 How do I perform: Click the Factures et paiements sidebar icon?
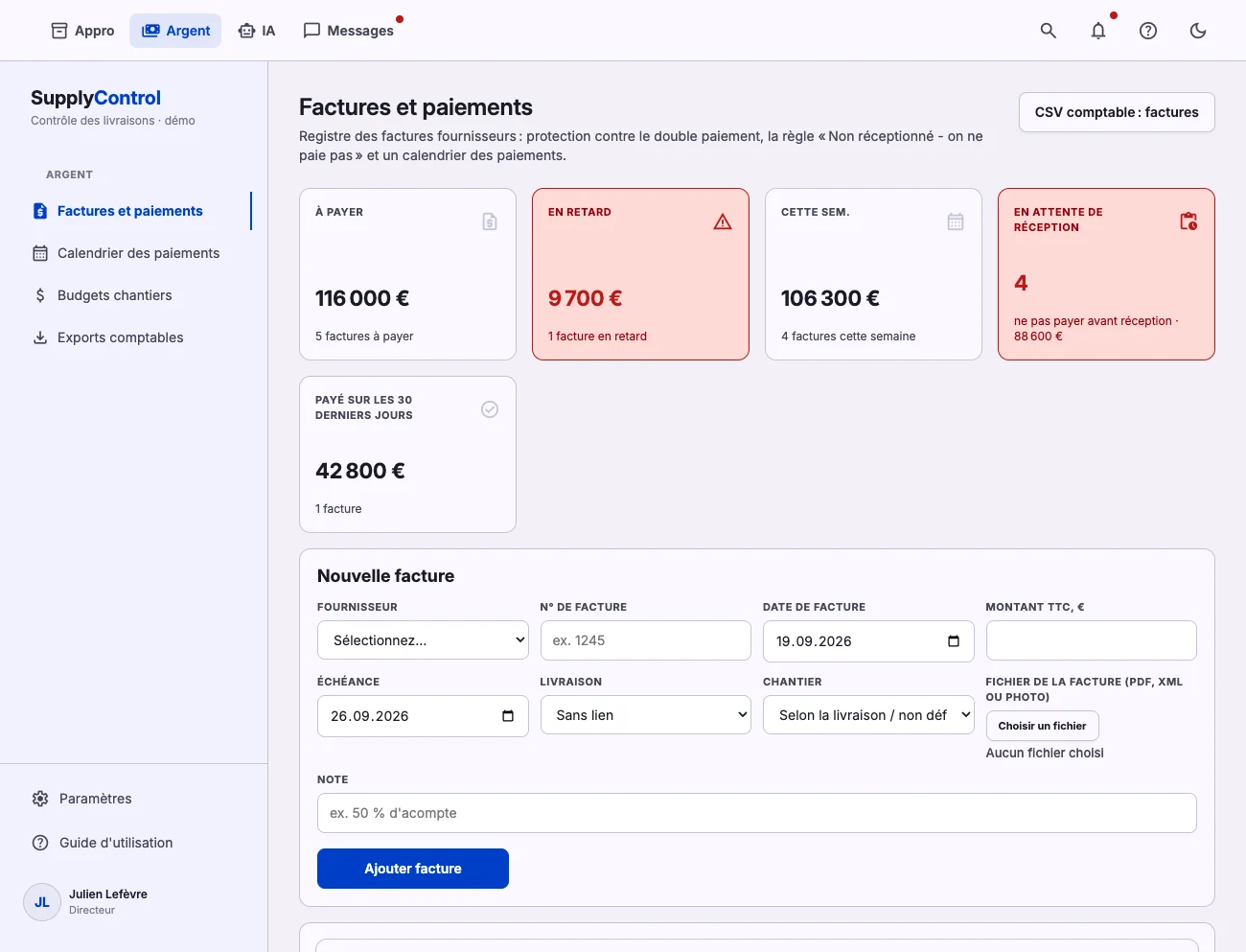coord(40,211)
